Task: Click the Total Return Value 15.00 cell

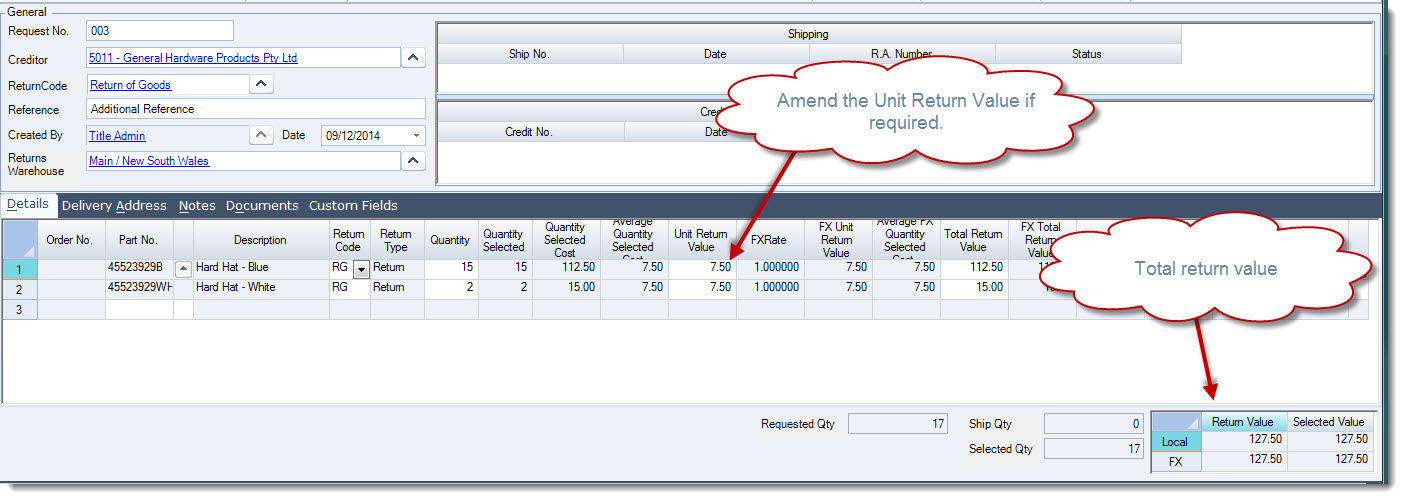Action: 974,289
